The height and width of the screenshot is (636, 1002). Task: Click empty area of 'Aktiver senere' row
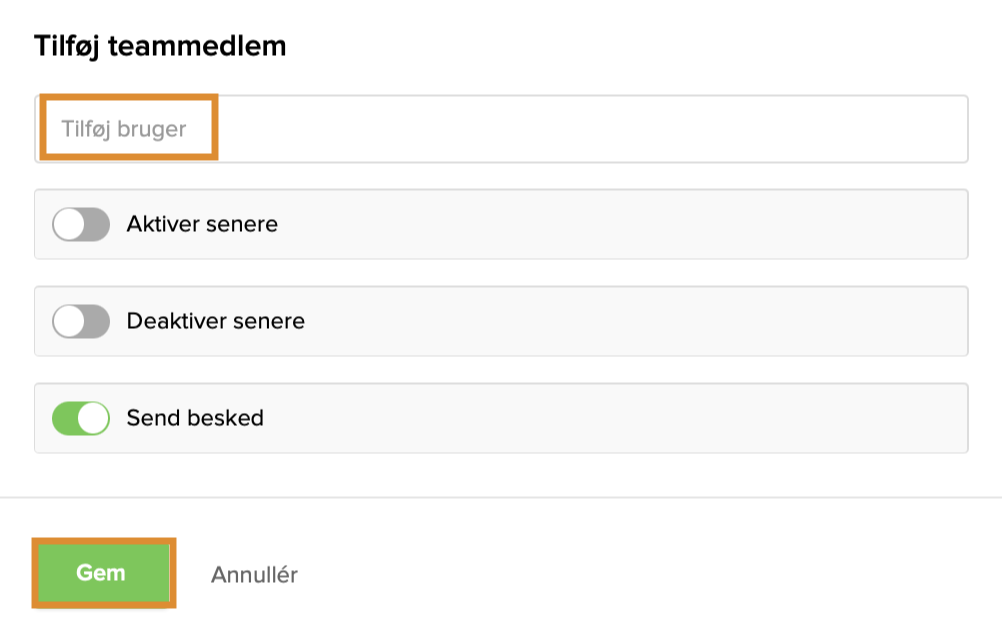point(650,224)
